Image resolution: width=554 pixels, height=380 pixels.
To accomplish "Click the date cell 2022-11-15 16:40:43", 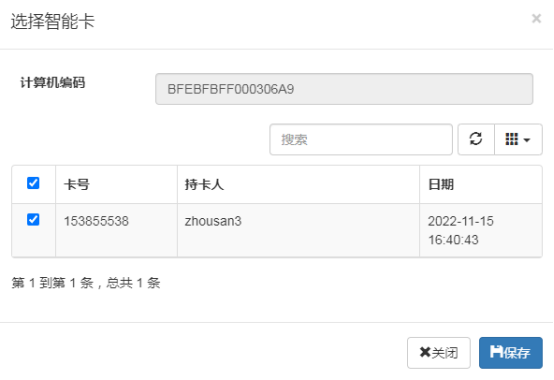I will (x=461, y=230).
